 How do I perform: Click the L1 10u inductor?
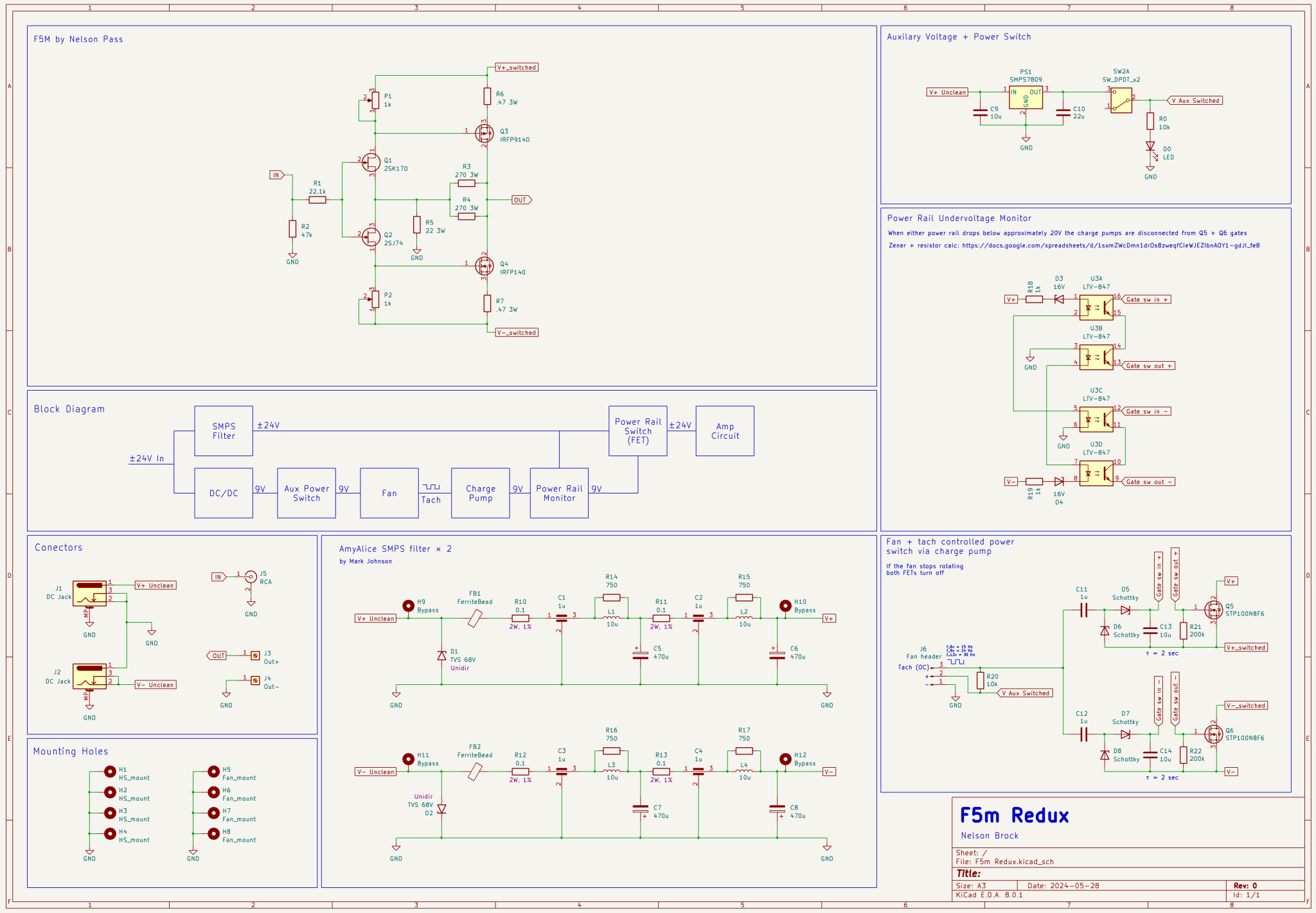click(x=612, y=618)
